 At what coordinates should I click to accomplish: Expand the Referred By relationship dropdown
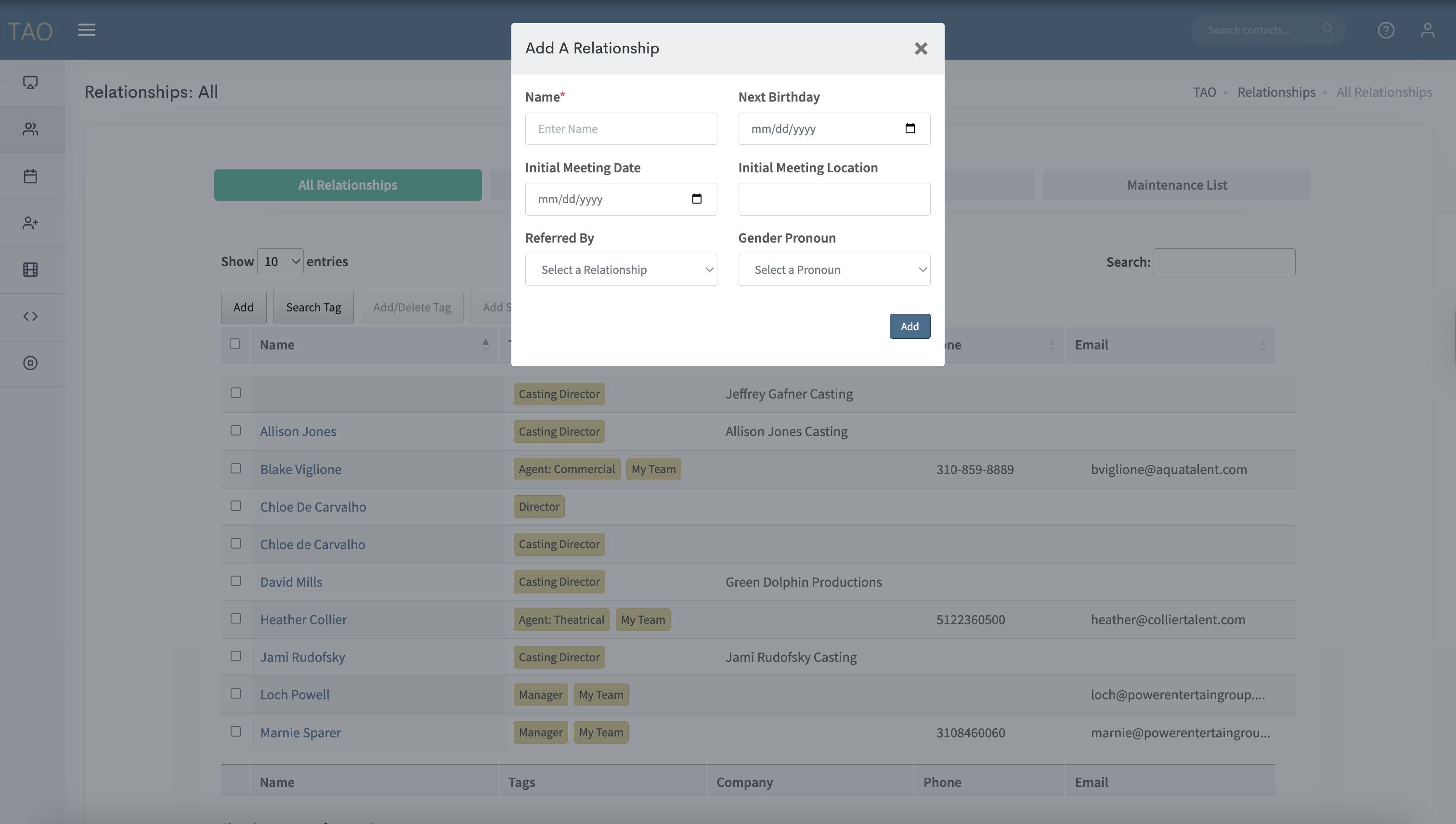(x=621, y=270)
